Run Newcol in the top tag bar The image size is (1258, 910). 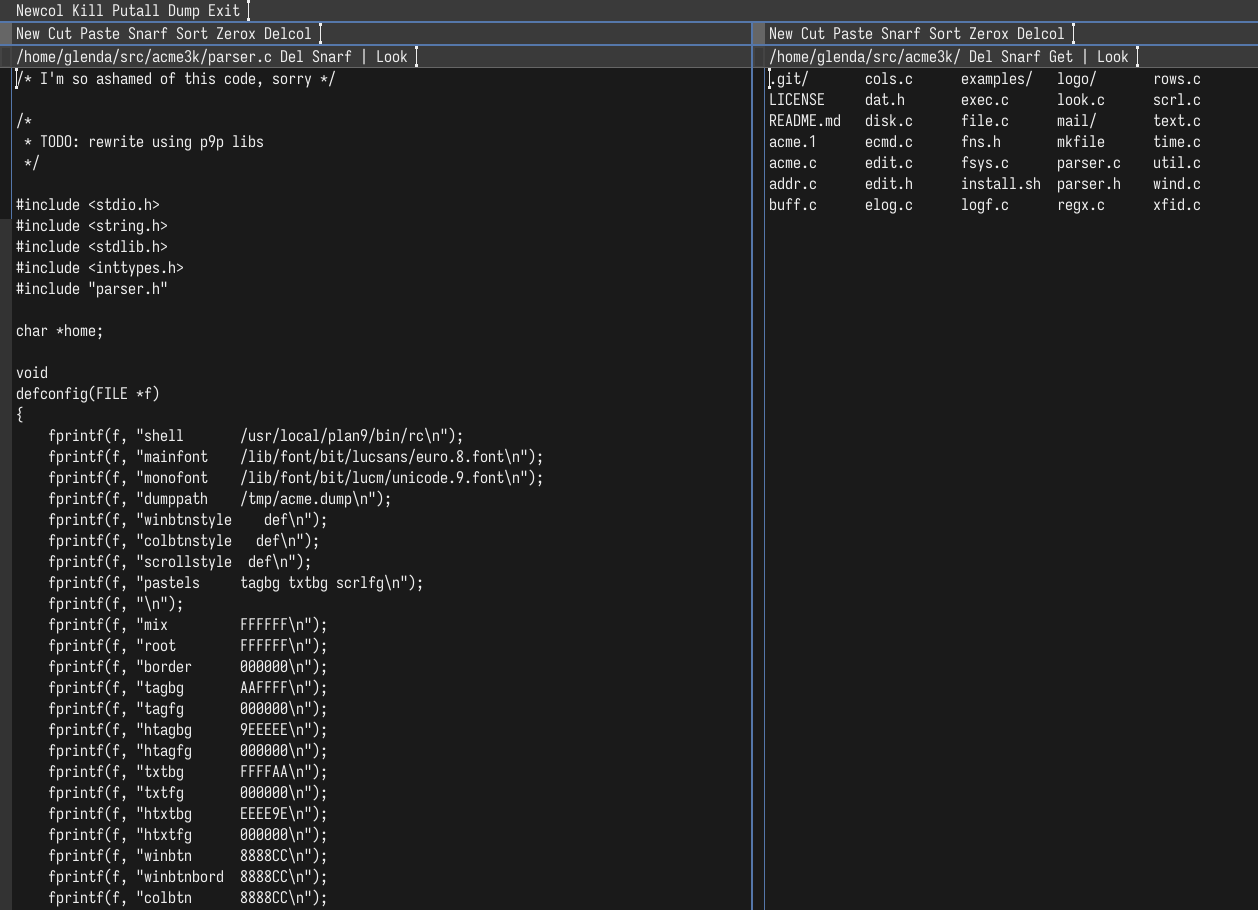point(40,11)
